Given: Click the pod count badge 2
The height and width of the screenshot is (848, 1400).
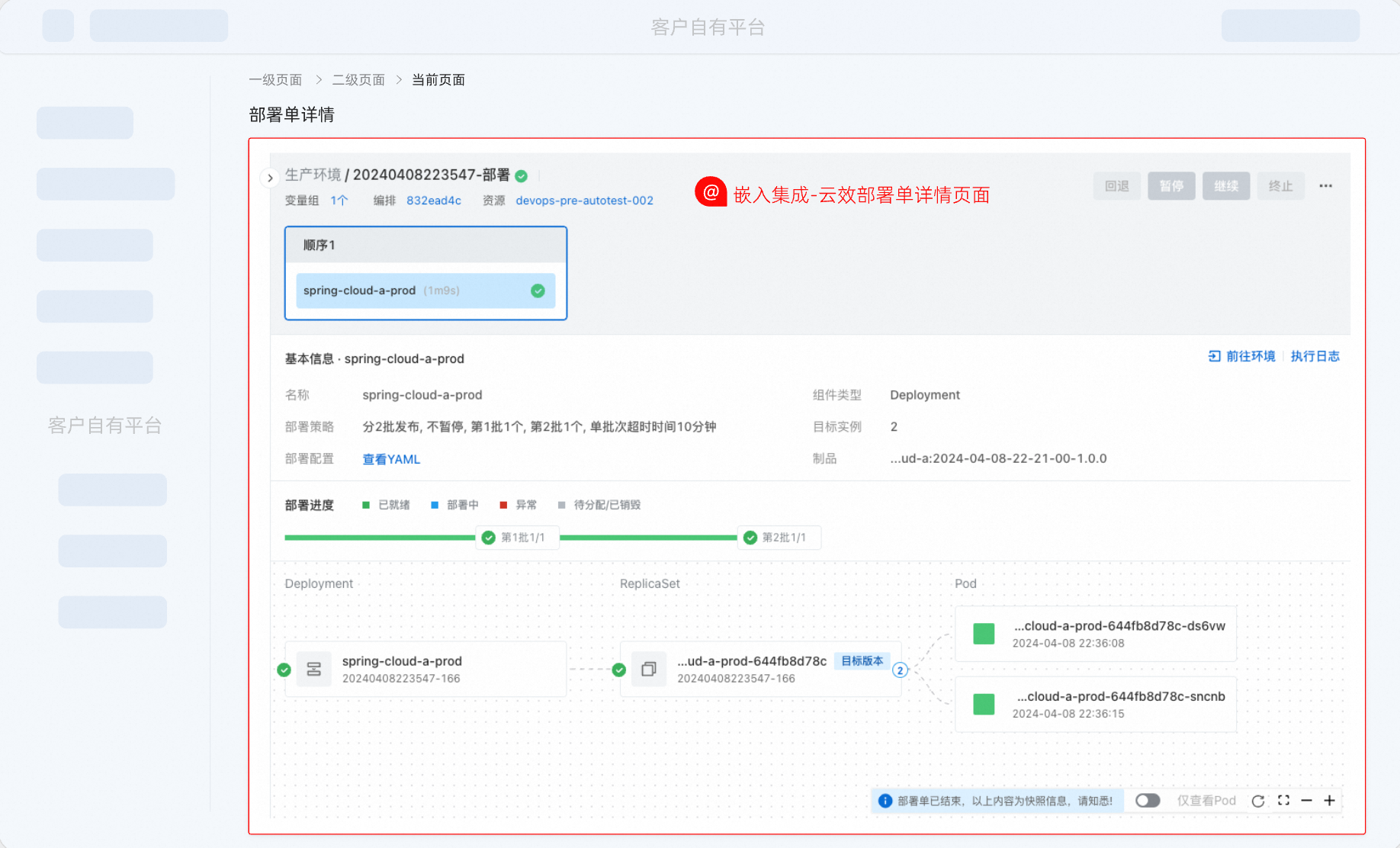Looking at the screenshot, I should coord(900,670).
